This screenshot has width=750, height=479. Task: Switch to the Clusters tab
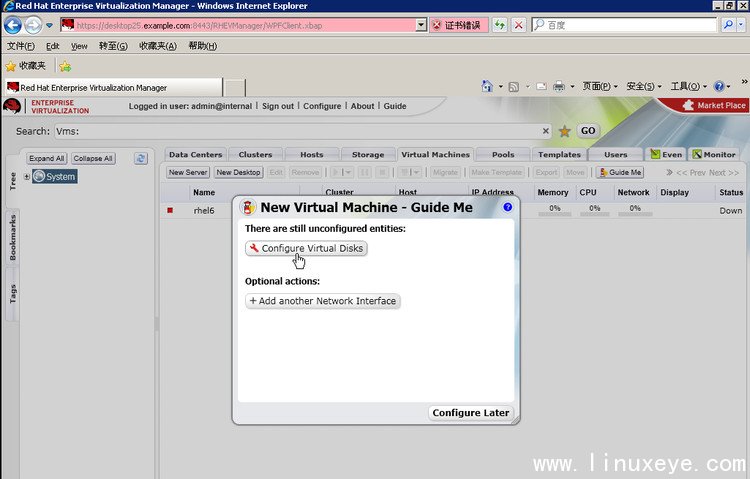255,155
